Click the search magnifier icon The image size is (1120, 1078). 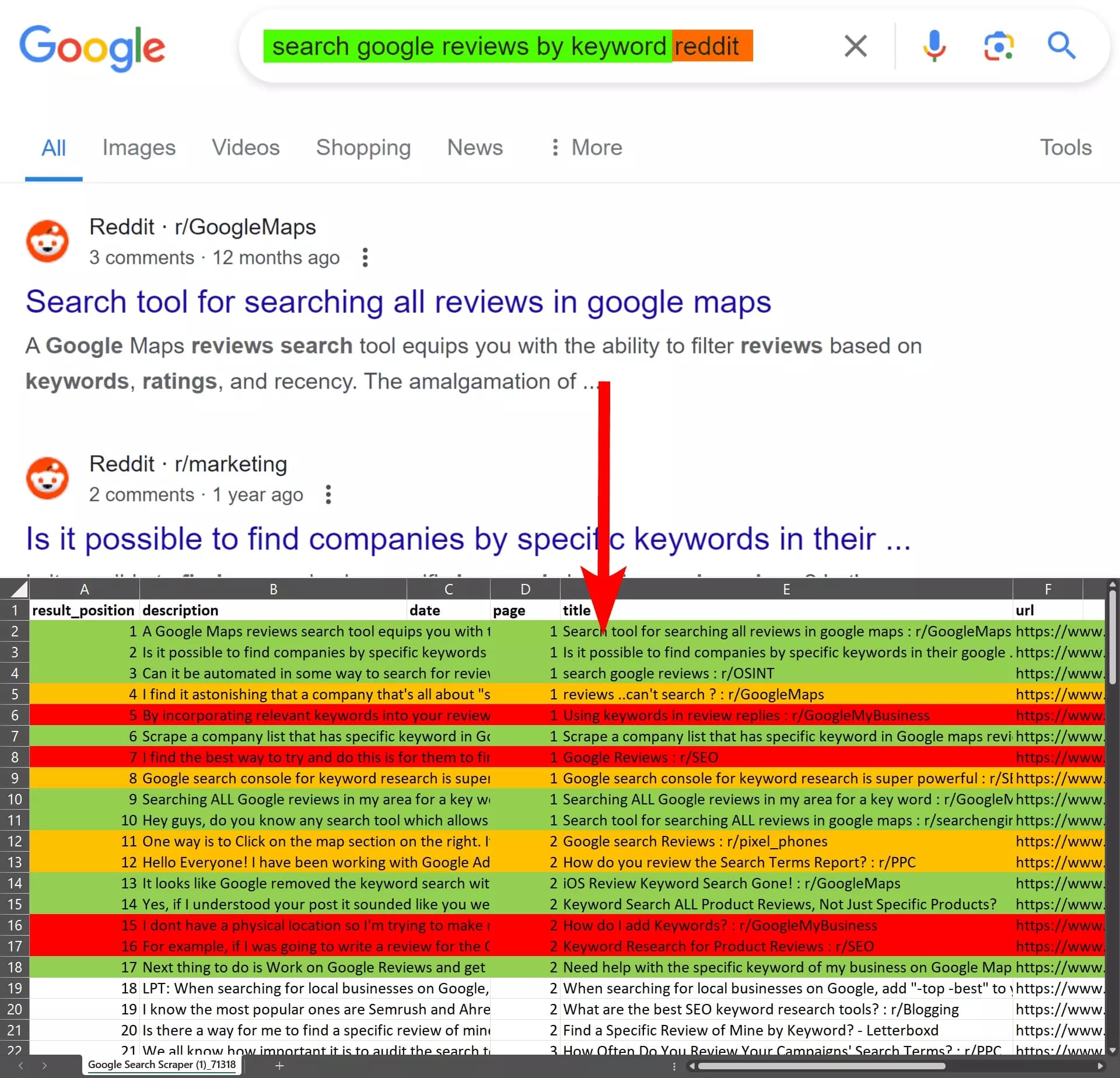tap(1060, 46)
